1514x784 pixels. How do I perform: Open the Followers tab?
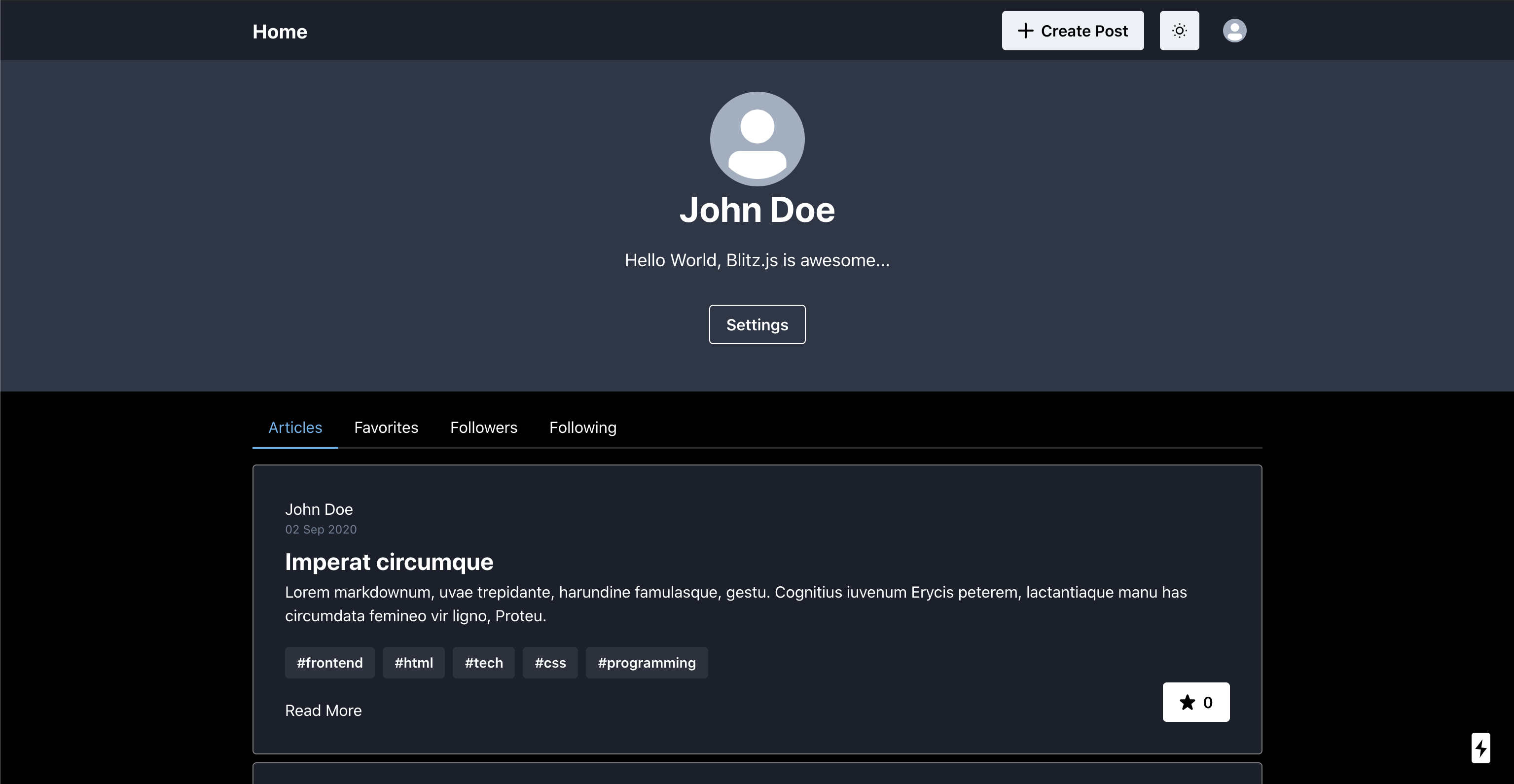484,428
